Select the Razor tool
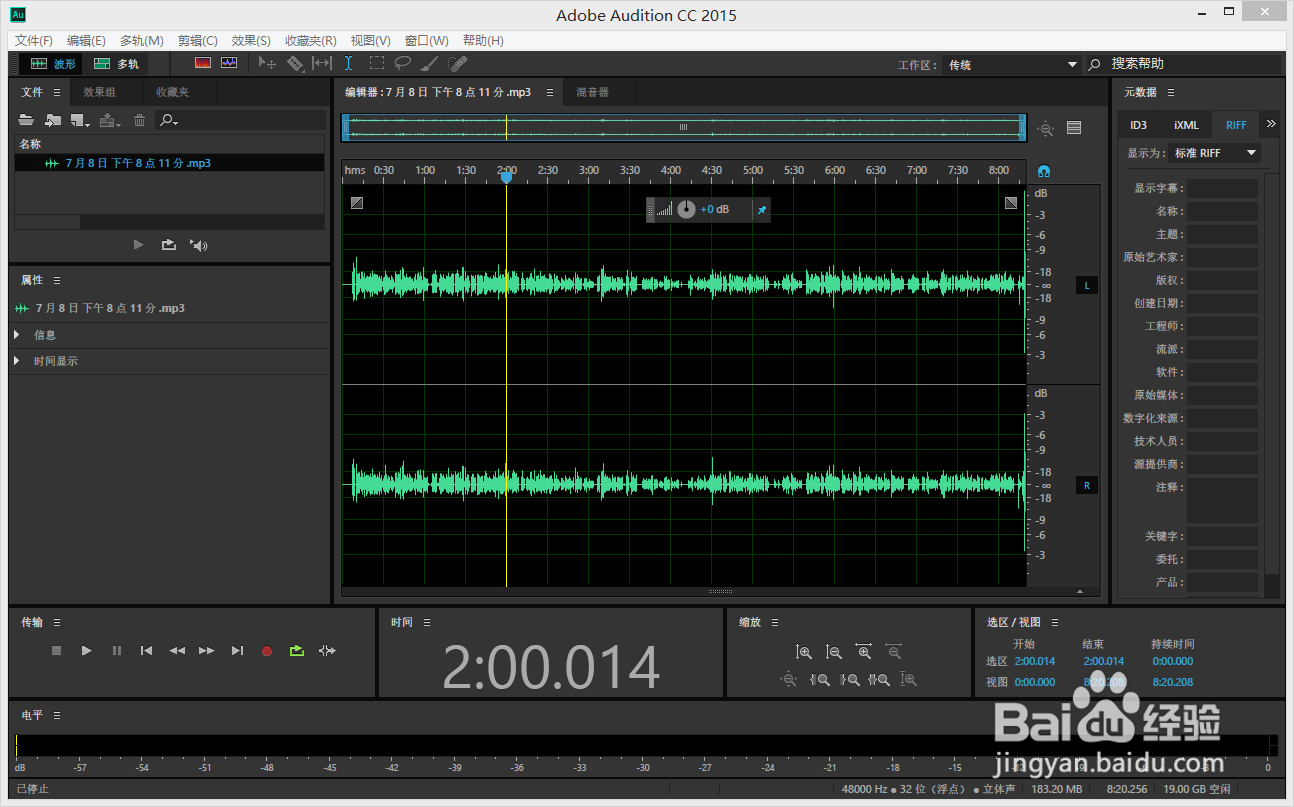The height and width of the screenshot is (807, 1294). pyautogui.click(x=295, y=63)
